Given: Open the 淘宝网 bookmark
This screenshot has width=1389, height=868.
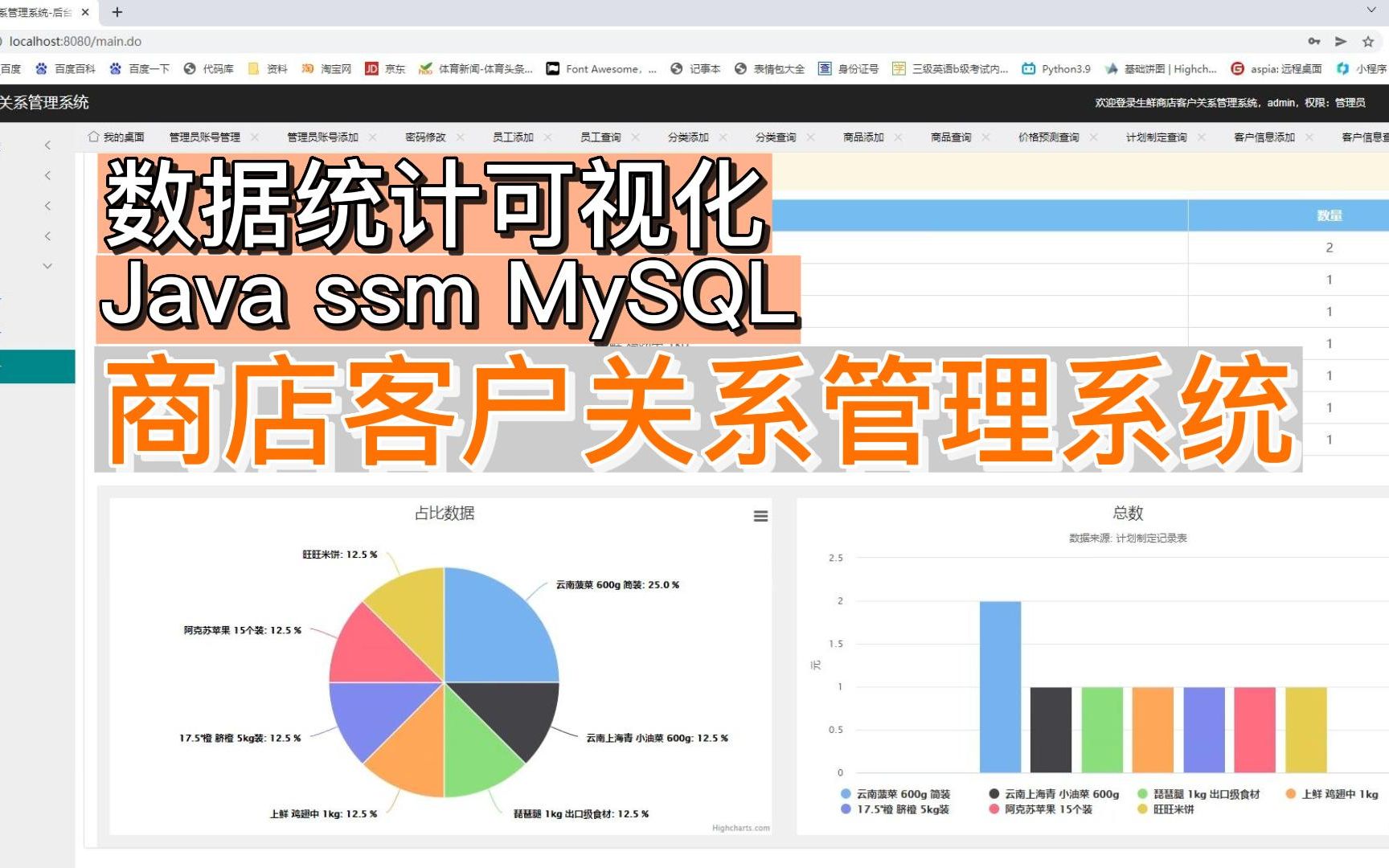Looking at the screenshot, I should (x=326, y=69).
